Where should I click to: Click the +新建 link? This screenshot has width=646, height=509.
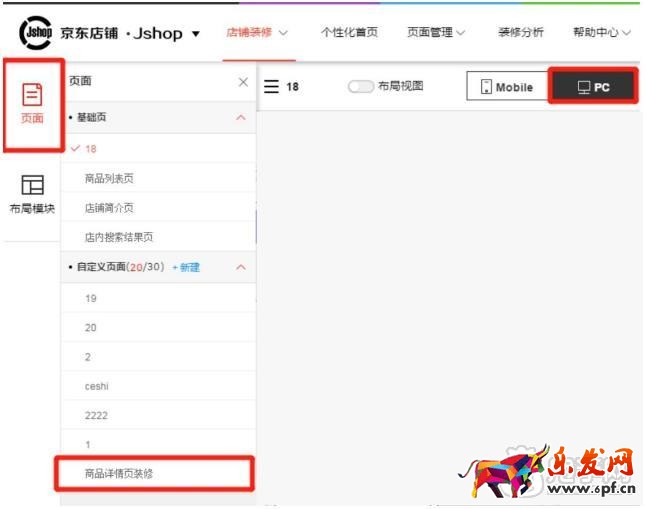[186, 268]
